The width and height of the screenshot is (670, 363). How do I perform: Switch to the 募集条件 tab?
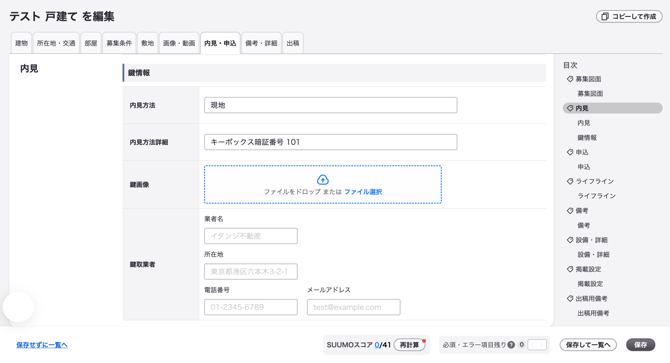tap(119, 43)
